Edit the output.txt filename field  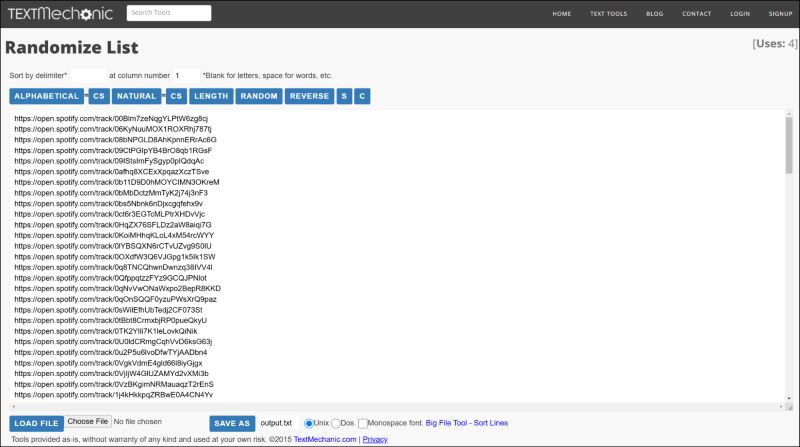point(278,423)
